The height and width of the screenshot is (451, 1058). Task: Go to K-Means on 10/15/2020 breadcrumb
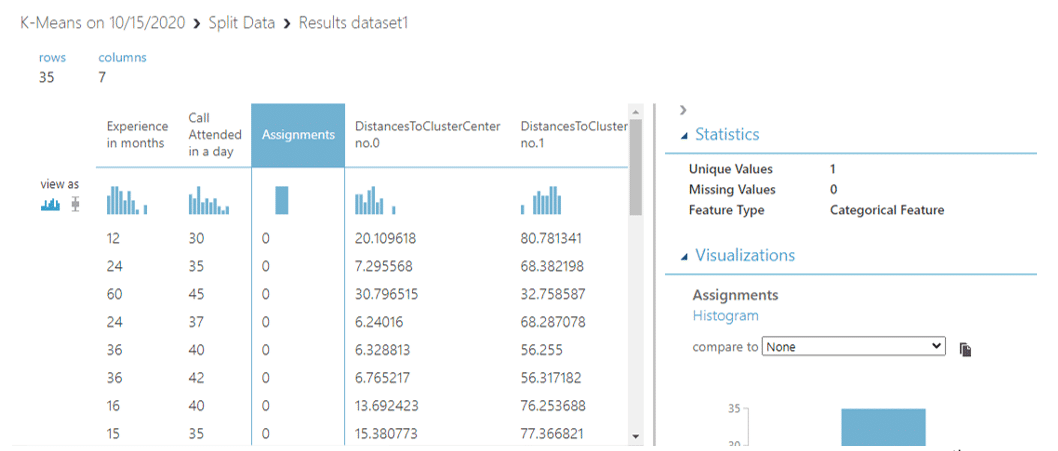(102, 22)
